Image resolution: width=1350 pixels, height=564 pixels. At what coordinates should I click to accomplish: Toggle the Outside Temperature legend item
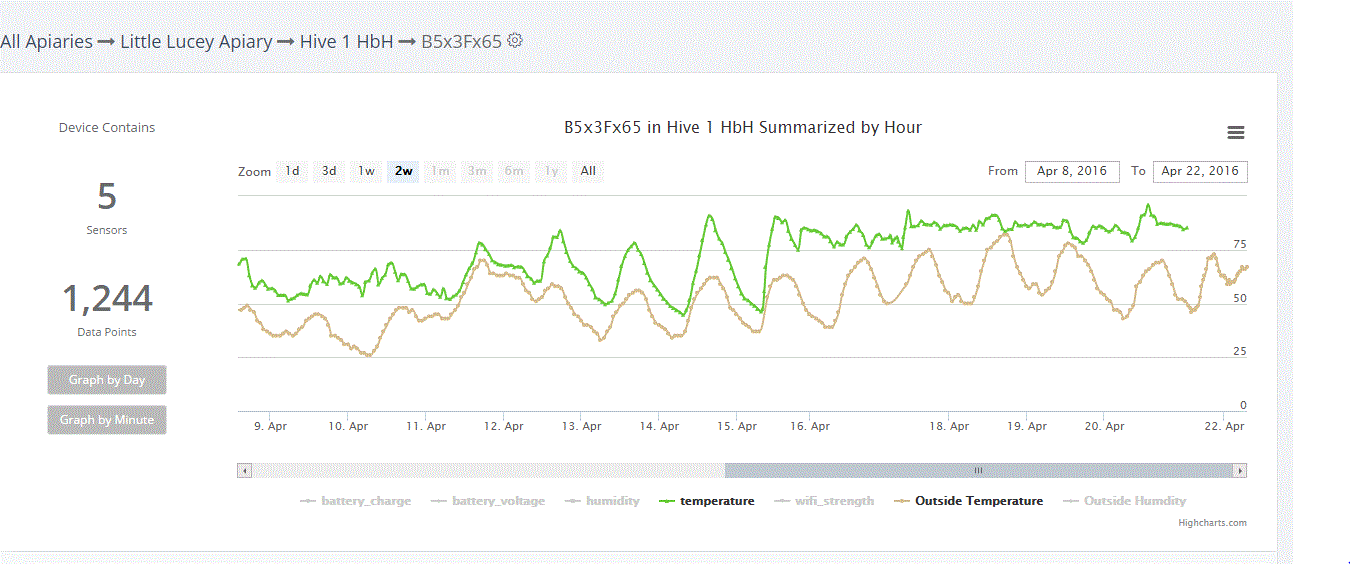[968, 501]
